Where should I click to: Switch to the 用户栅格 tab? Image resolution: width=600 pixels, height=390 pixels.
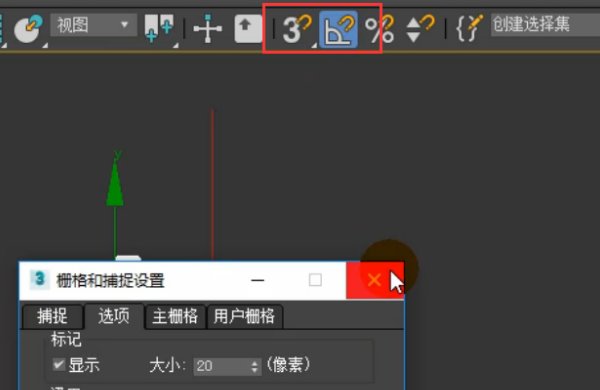pos(245,317)
